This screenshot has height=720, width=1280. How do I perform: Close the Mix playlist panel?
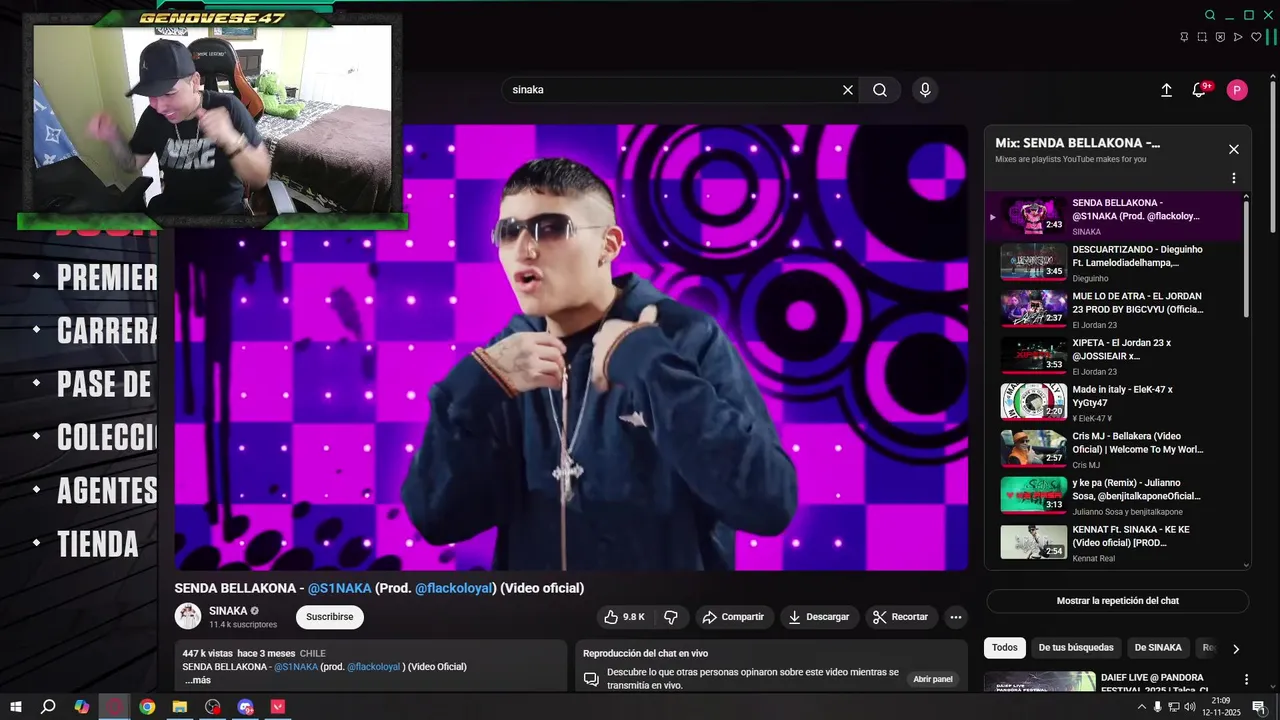point(1234,149)
